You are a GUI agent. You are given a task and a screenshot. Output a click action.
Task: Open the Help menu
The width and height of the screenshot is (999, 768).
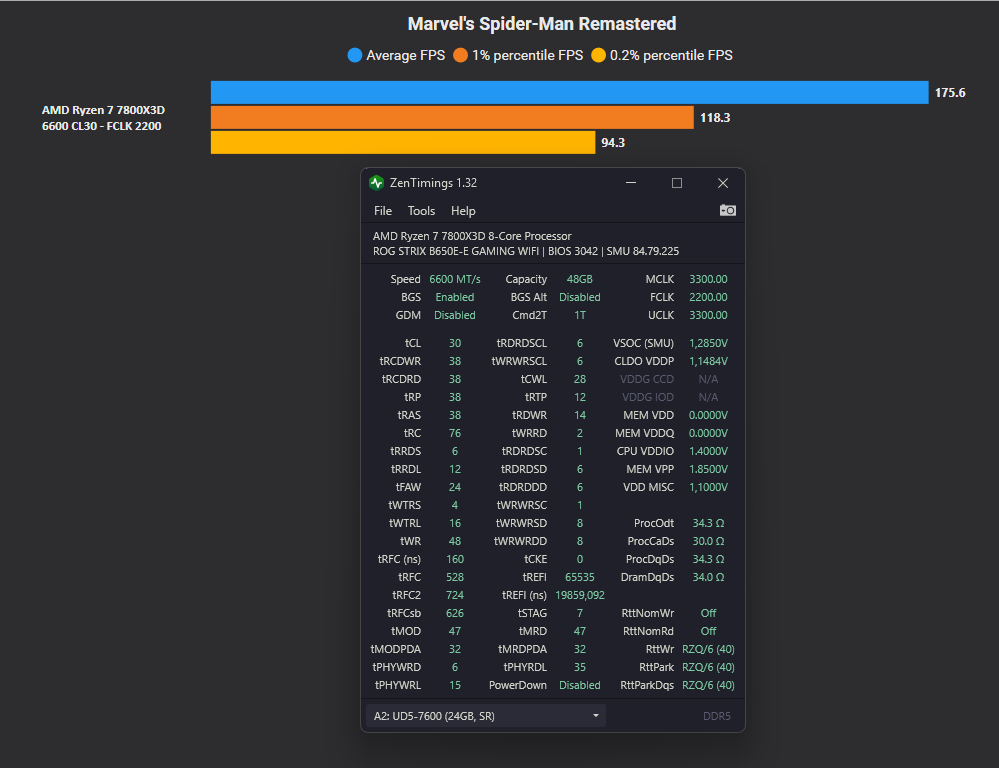463,211
